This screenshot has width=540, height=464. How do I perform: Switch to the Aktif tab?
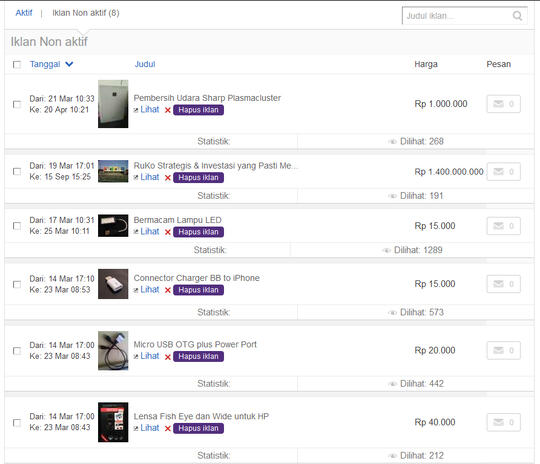(x=24, y=13)
